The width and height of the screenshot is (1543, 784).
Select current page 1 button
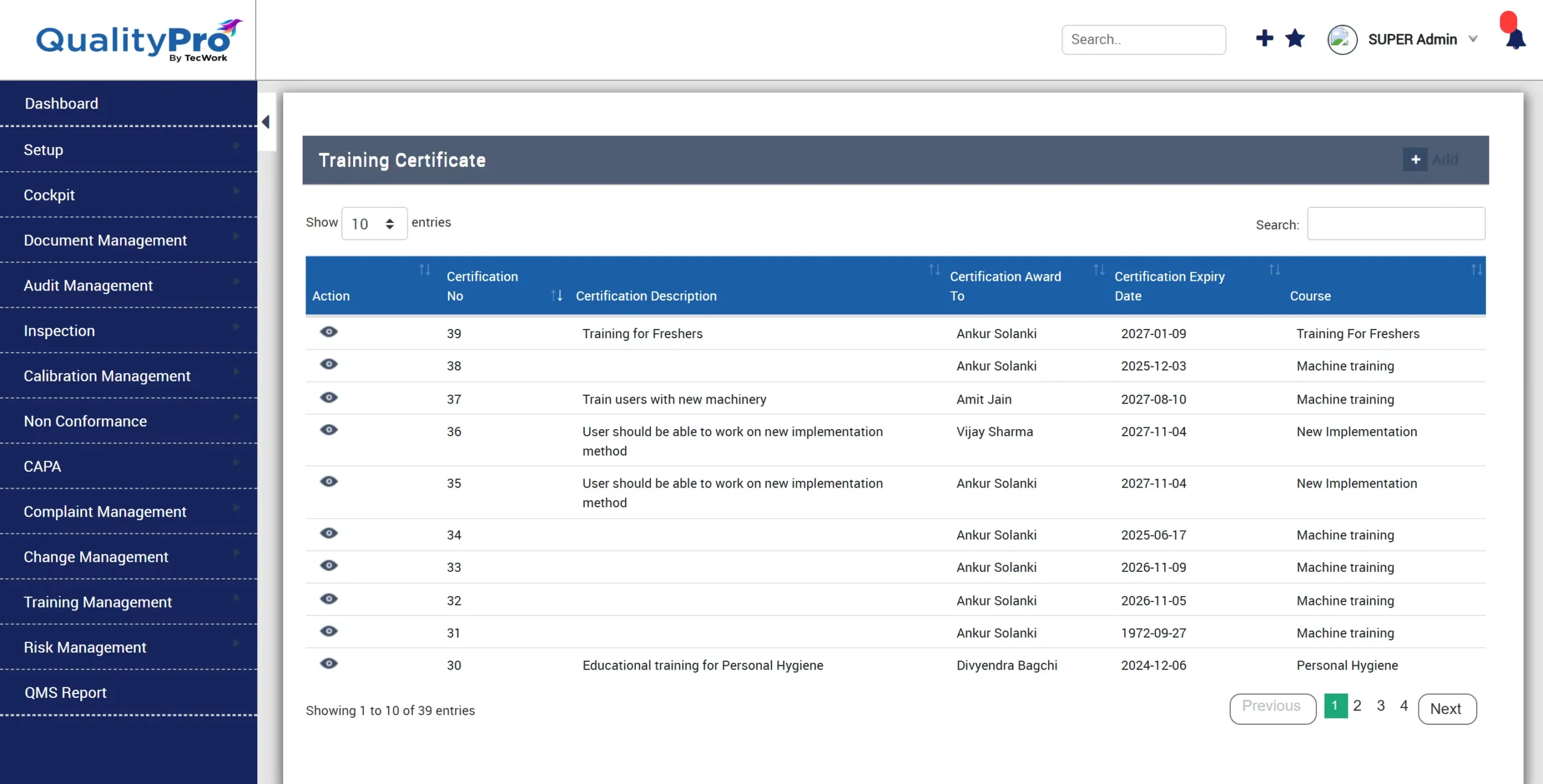coord(1336,706)
